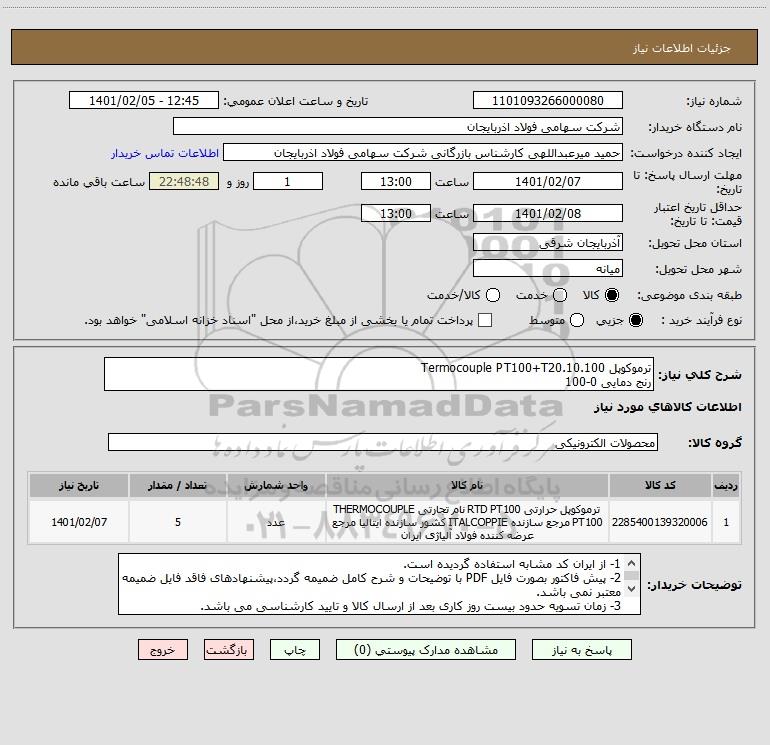Click the چاپ print button
This screenshot has height=745, width=770.
point(295,650)
